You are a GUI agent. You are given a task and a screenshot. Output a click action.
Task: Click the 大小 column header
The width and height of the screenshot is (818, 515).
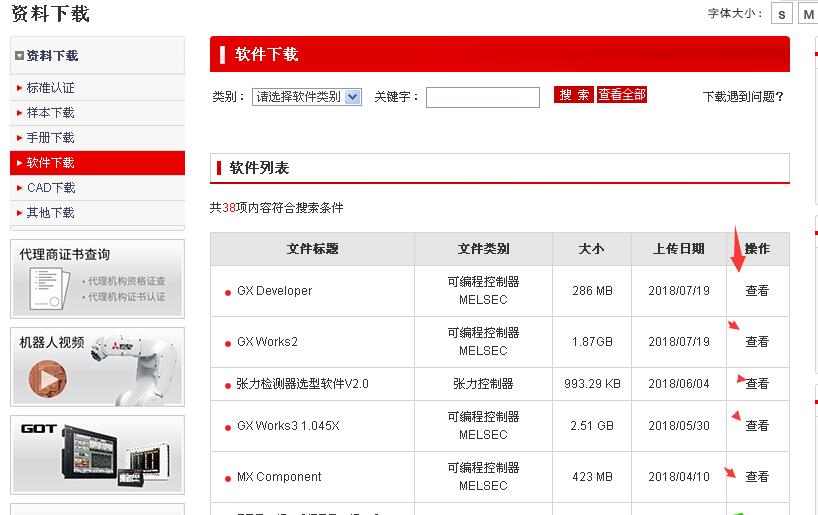(592, 249)
